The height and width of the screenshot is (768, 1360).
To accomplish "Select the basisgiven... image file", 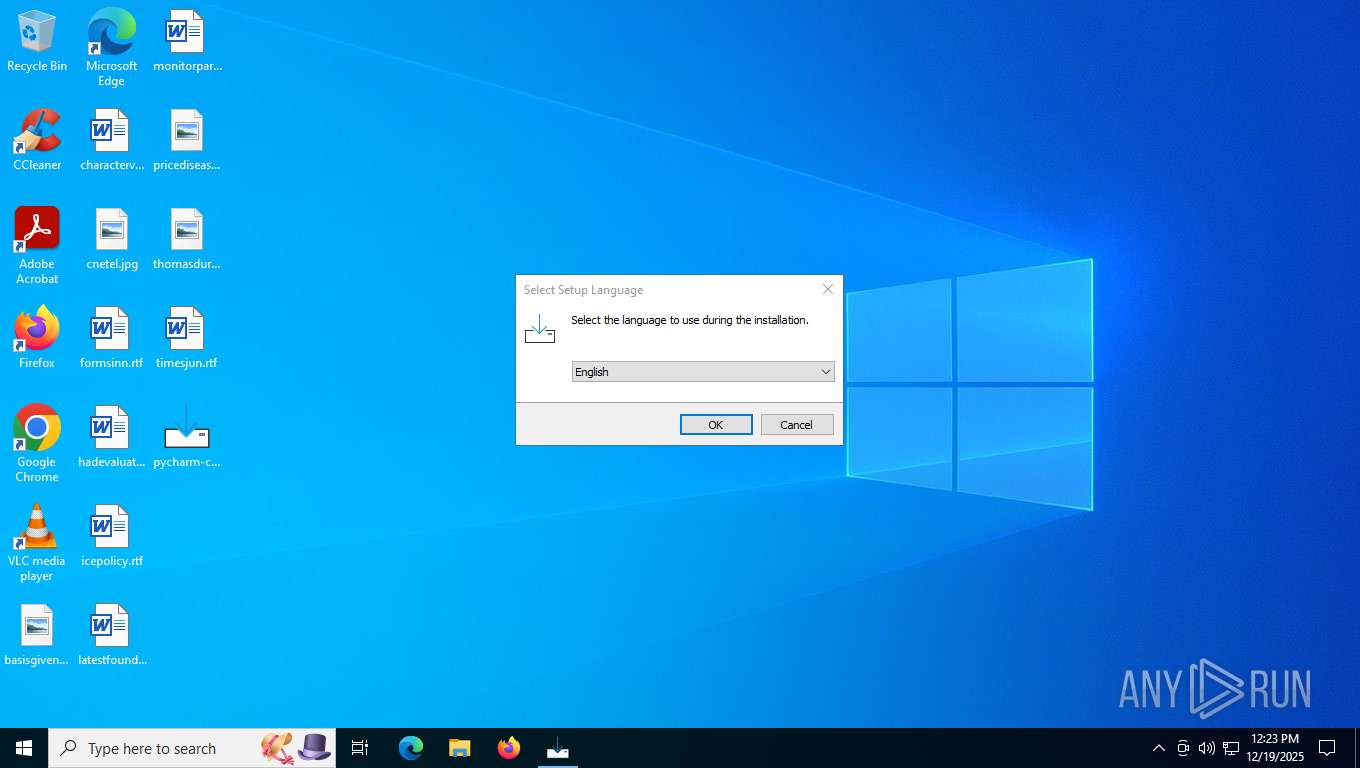I will pyautogui.click(x=37, y=636).
